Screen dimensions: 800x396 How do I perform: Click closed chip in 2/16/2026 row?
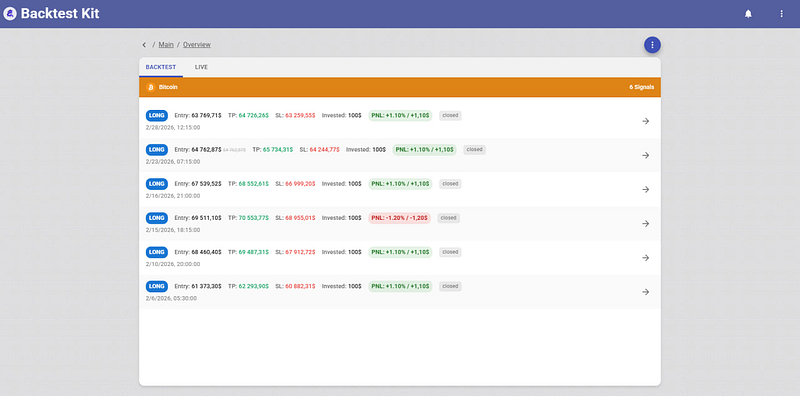coord(450,184)
